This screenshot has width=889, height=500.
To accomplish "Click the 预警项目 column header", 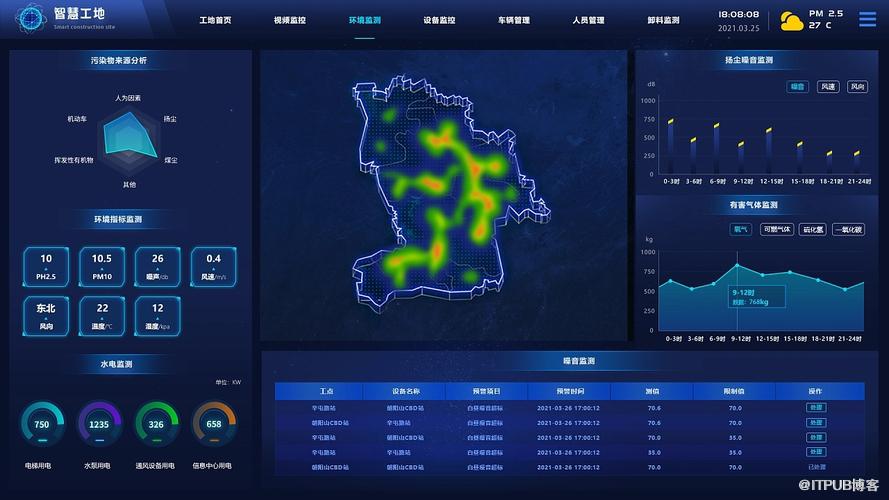I will [486, 391].
